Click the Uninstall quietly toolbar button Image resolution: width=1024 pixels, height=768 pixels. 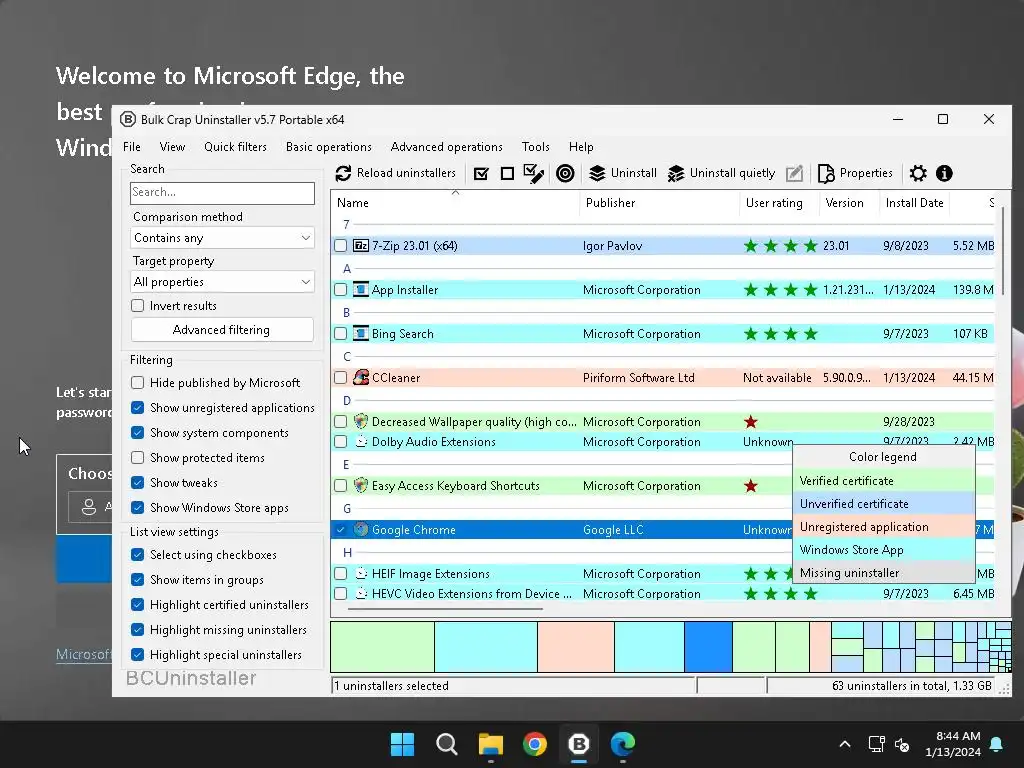click(722, 173)
